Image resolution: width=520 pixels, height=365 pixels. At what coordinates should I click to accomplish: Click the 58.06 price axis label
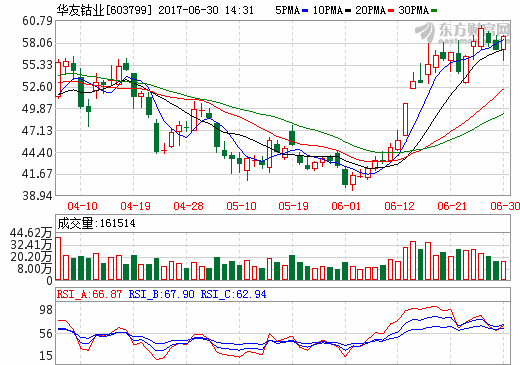37,43
